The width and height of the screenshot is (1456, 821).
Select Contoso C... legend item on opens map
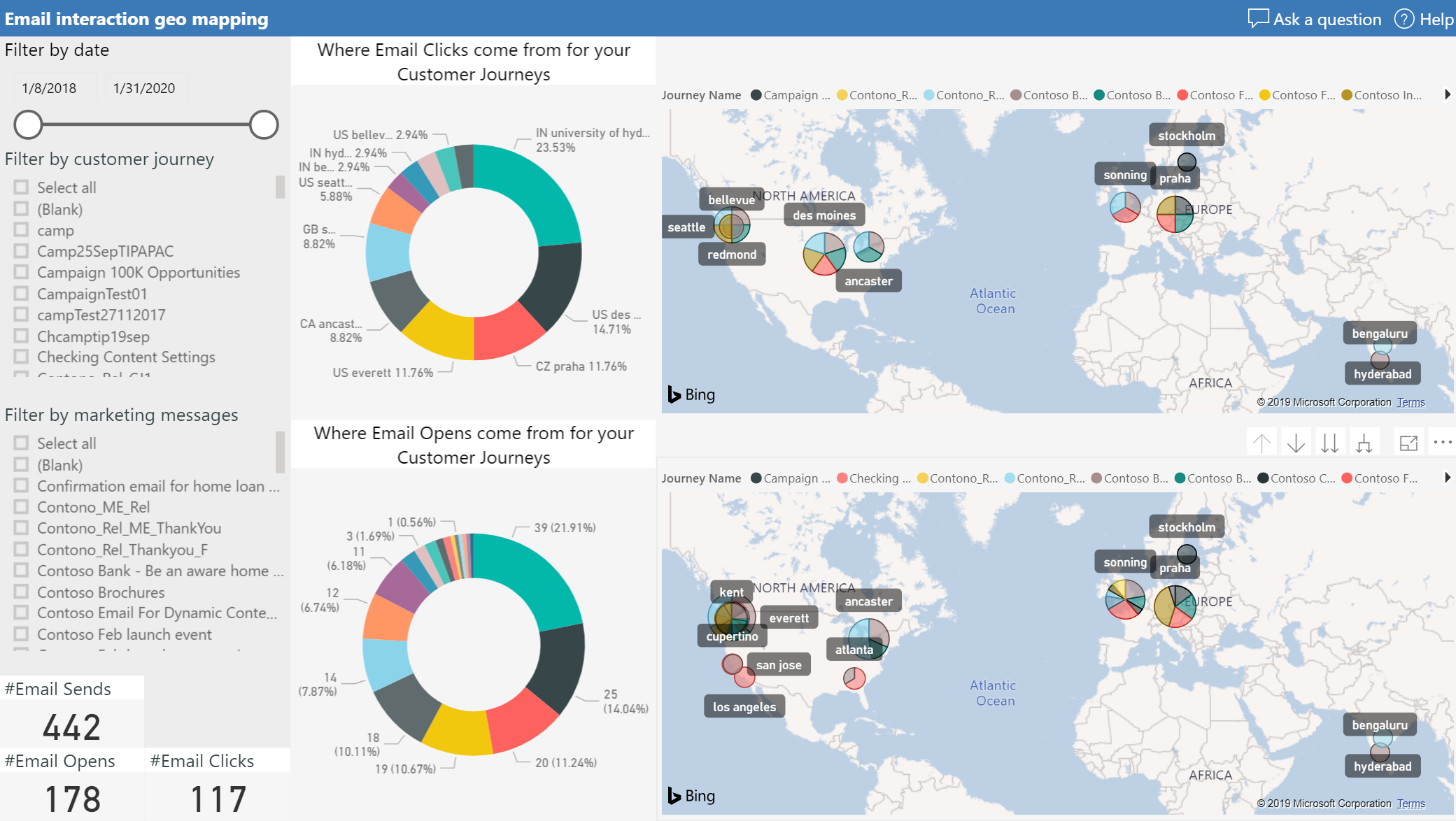pos(1296,478)
